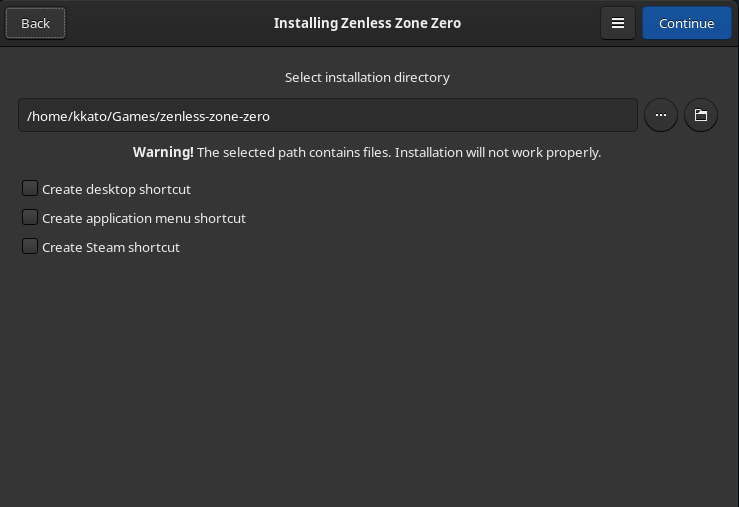Click the 'Installing Zenless Zone Zero' title
The height and width of the screenshot is (507, 739).
pos(367,23)
